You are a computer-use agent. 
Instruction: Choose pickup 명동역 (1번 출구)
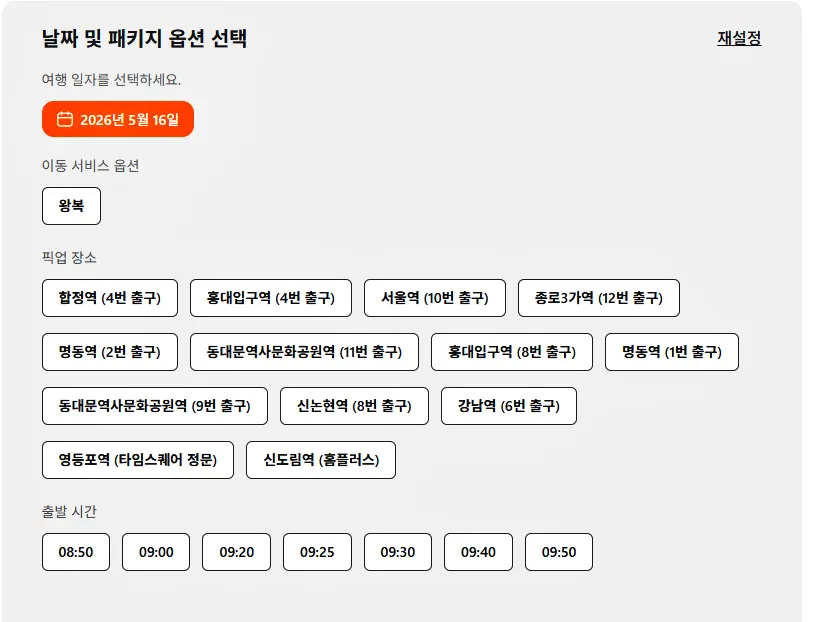672,352
